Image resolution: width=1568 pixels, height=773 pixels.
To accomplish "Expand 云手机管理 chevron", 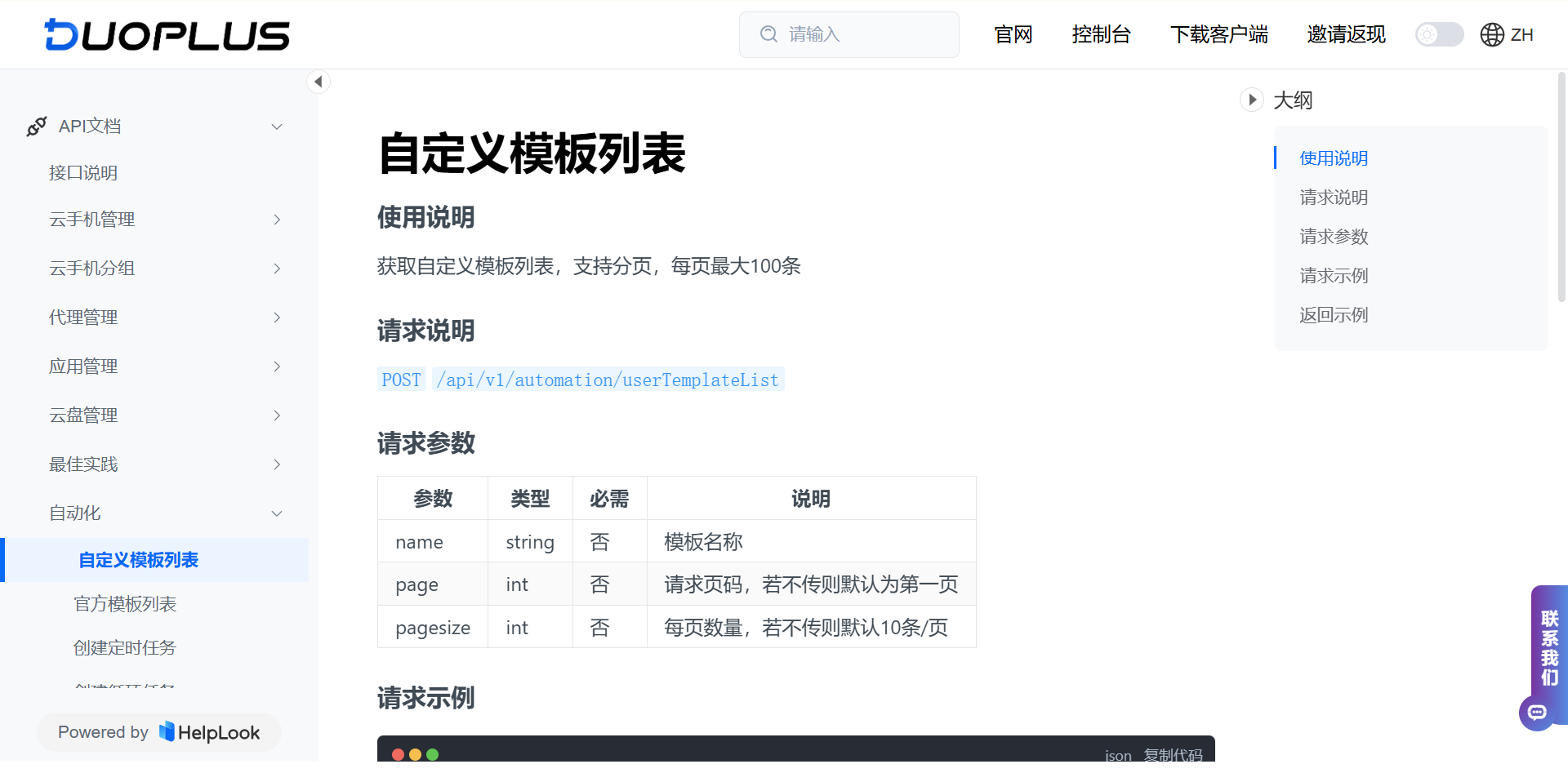I will (x=277, y=220).
